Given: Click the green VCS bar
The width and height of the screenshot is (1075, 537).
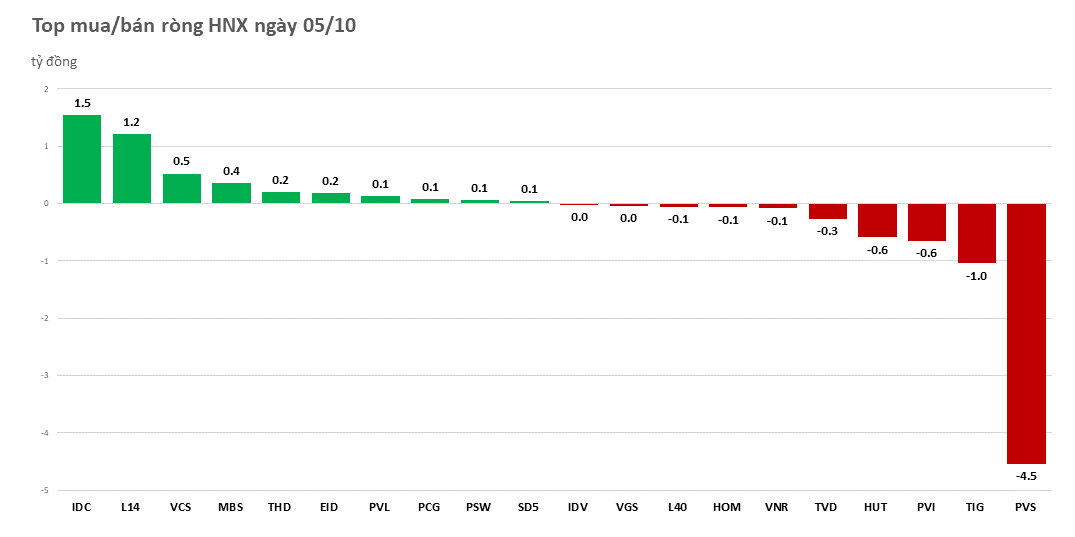Looking at the screenshot, I should 181,189.
